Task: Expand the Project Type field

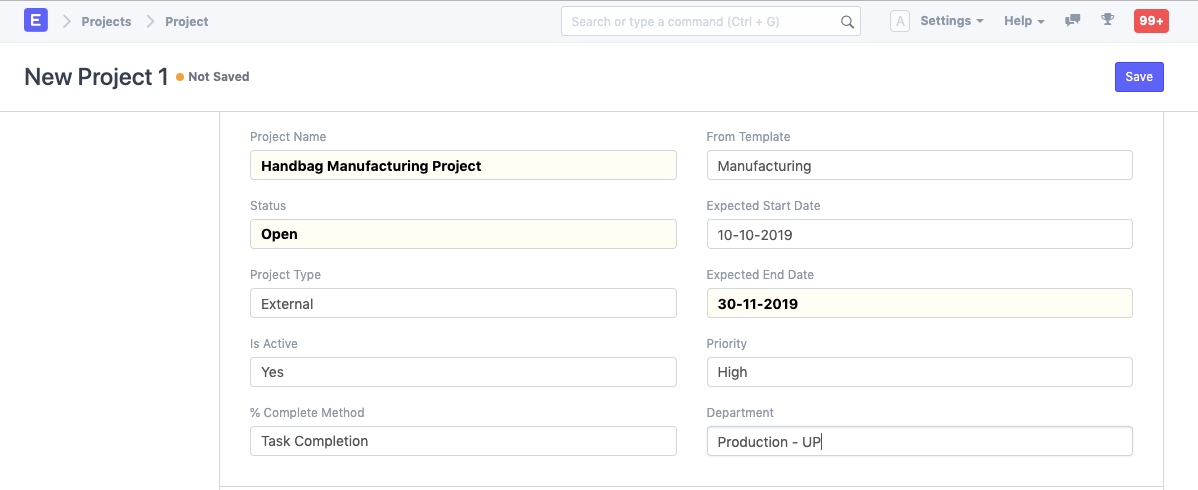Action: 462,303
